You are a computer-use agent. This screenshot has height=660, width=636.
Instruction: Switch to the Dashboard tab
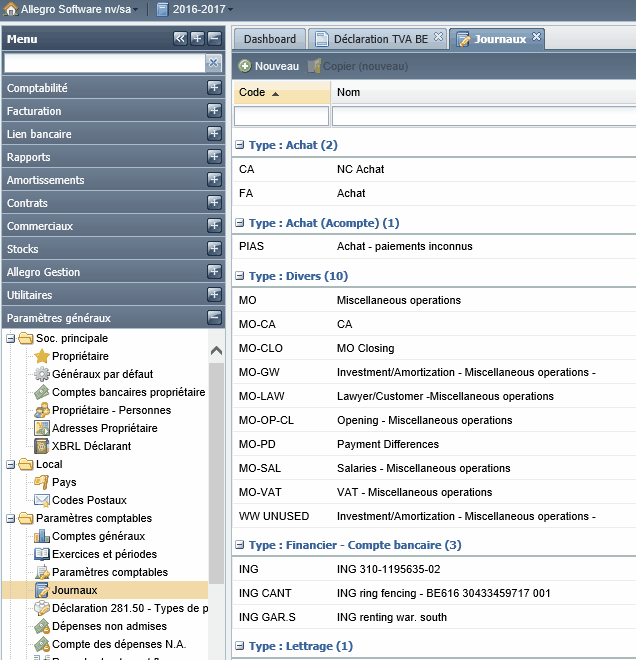(270, 39)
